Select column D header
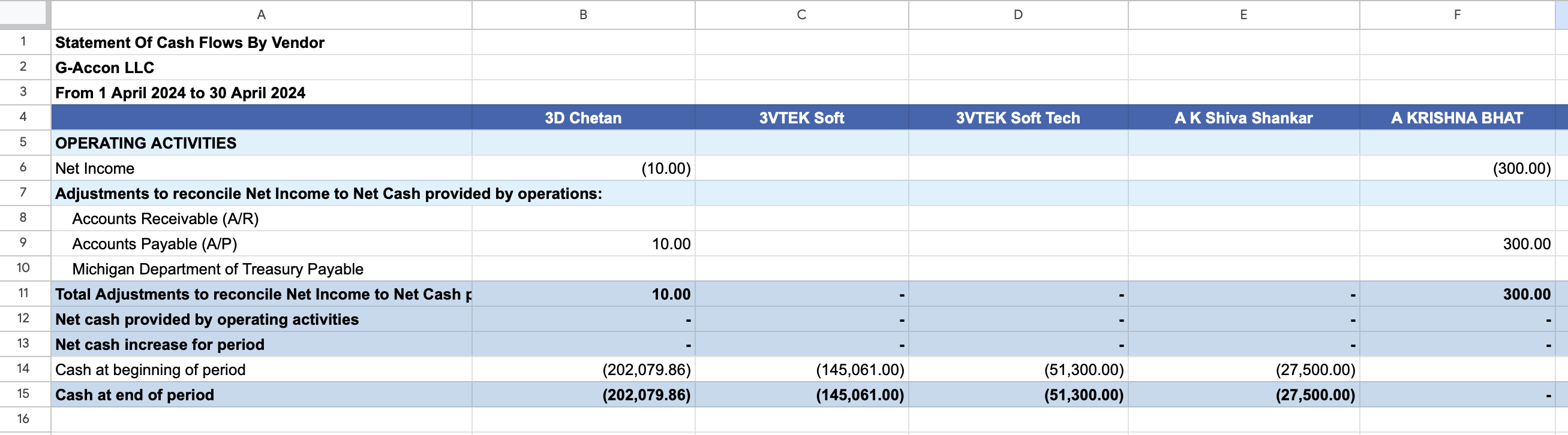The image size is (1568, 435). click(x=1019, y=14)
